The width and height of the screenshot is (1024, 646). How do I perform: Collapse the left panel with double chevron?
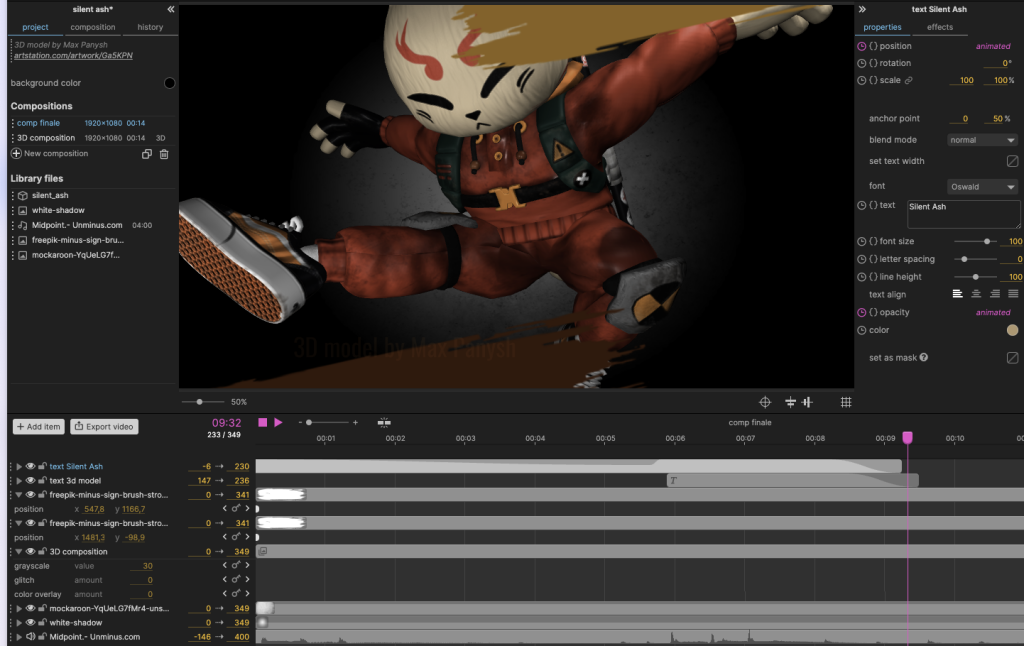(170, 9)
